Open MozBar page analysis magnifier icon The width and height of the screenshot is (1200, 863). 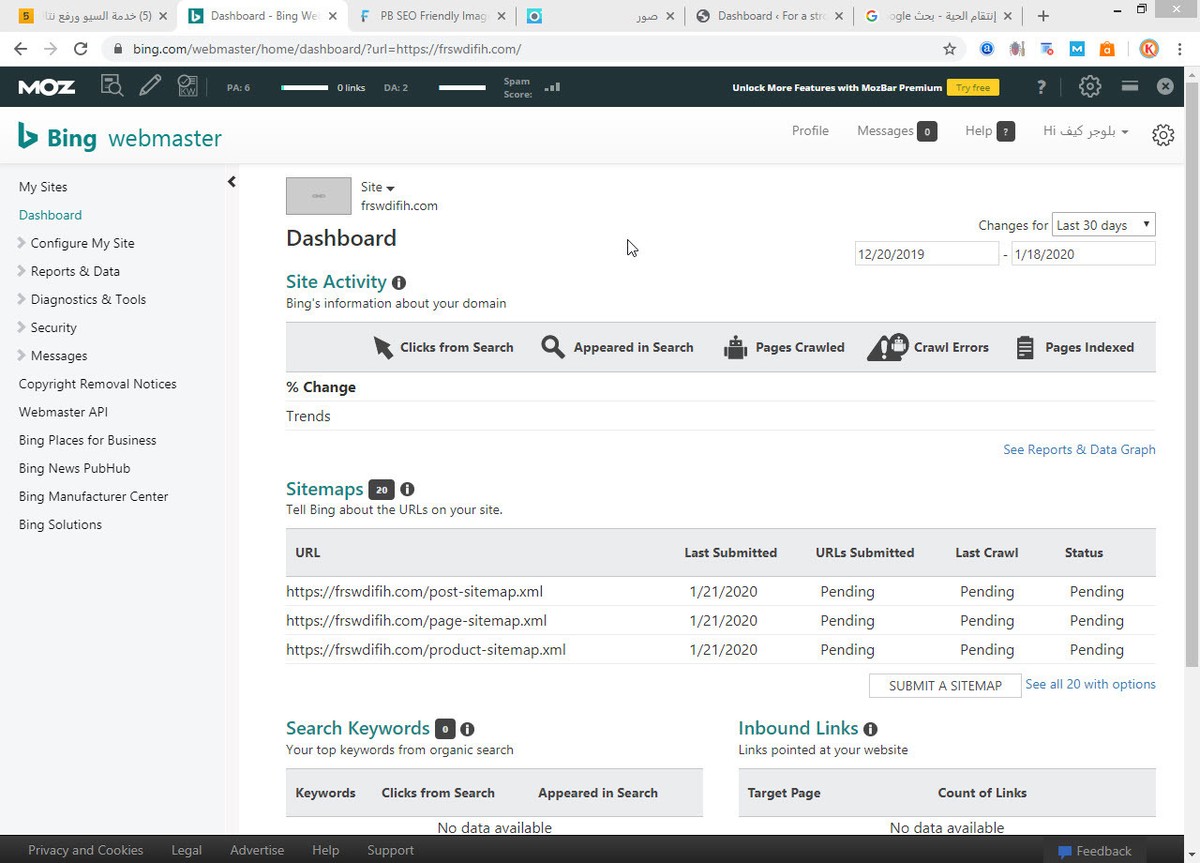tap(112, 87)
